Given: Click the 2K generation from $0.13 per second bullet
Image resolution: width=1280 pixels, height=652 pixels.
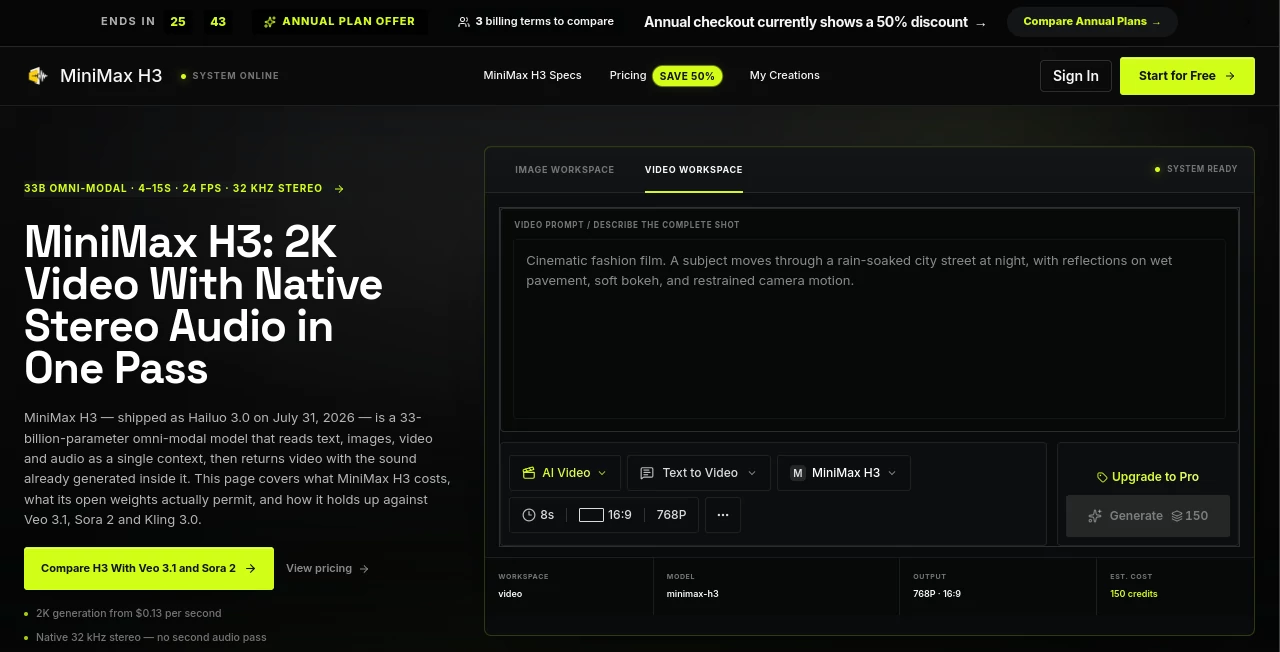Looking at the screenshot, I should pyautogui.click(x=129, y=613).
